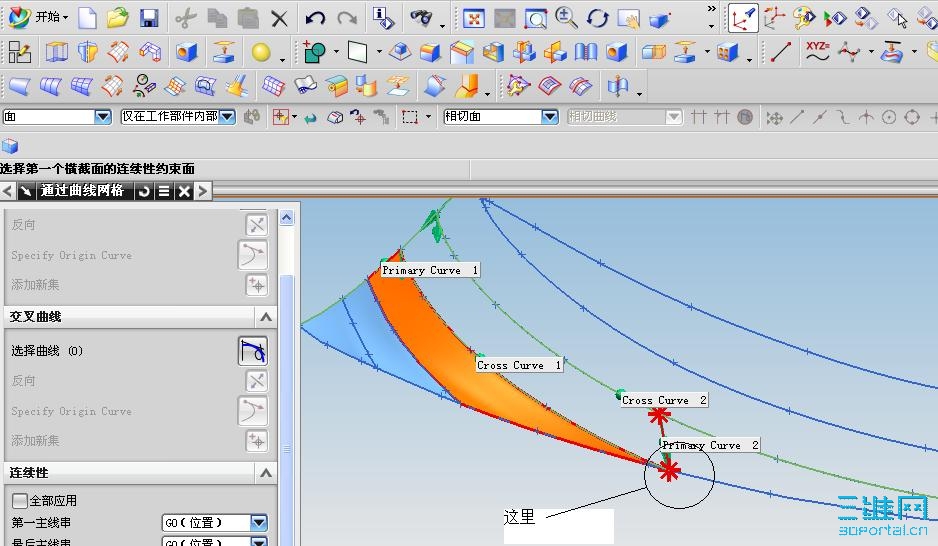Open the 相切面 face rule dropdown
938x546 pixels.
coord(550,117)
